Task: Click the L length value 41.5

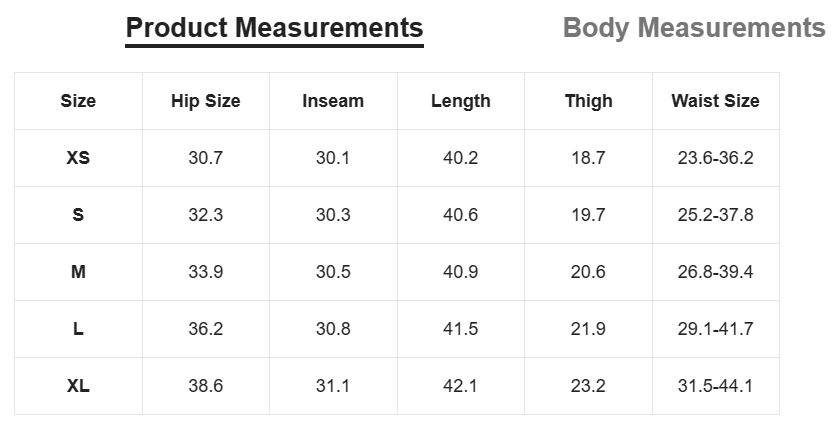Action: pyautogui.click(x=461, y=329)
